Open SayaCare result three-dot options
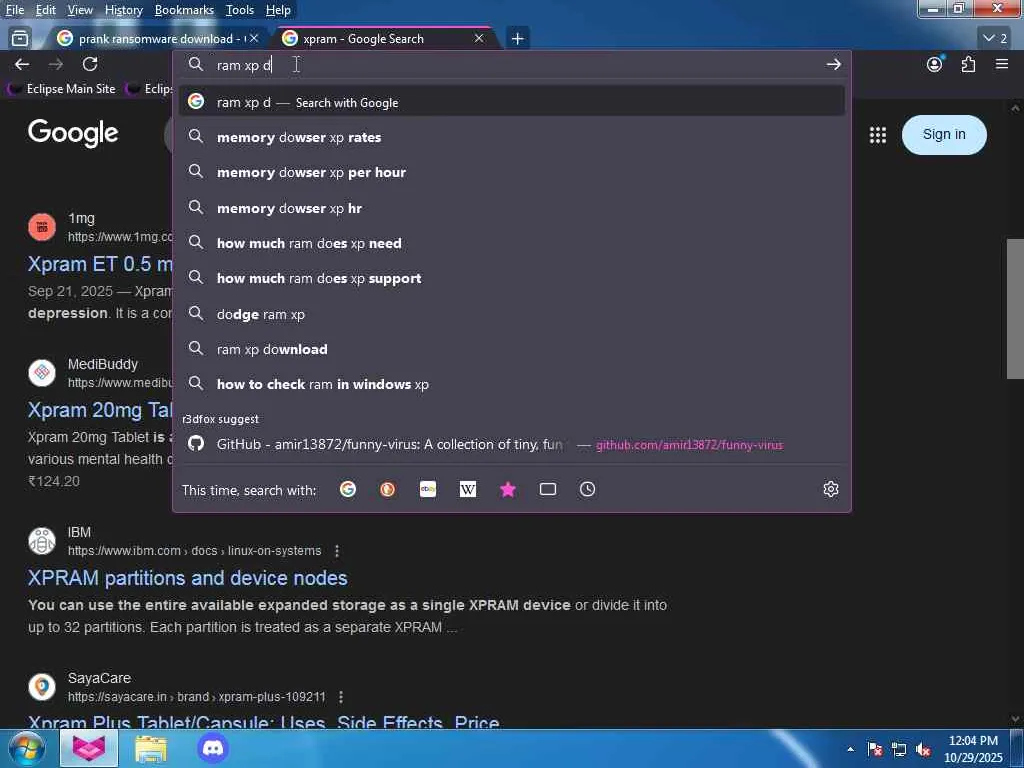Screen dimensions: 1024x768 point(341,697)
